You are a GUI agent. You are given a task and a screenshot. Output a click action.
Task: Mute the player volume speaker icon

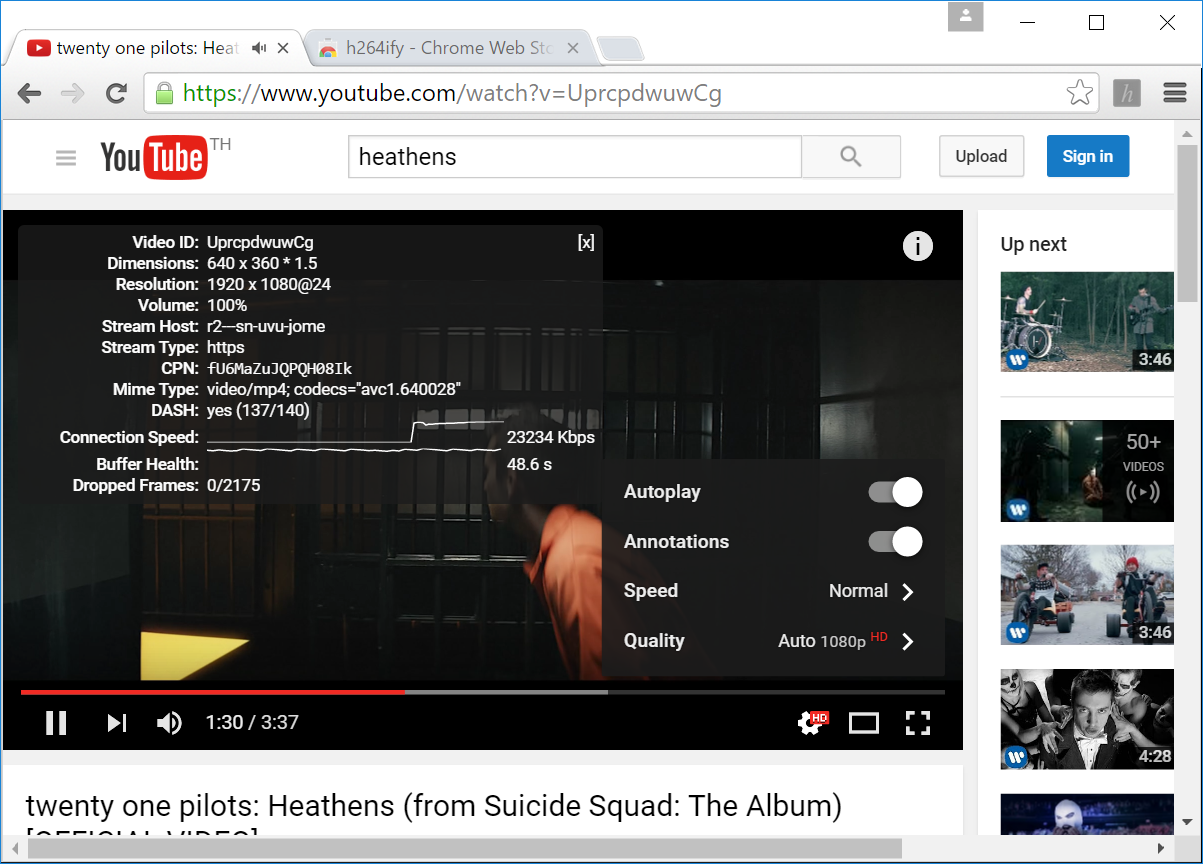click(170, 722)
